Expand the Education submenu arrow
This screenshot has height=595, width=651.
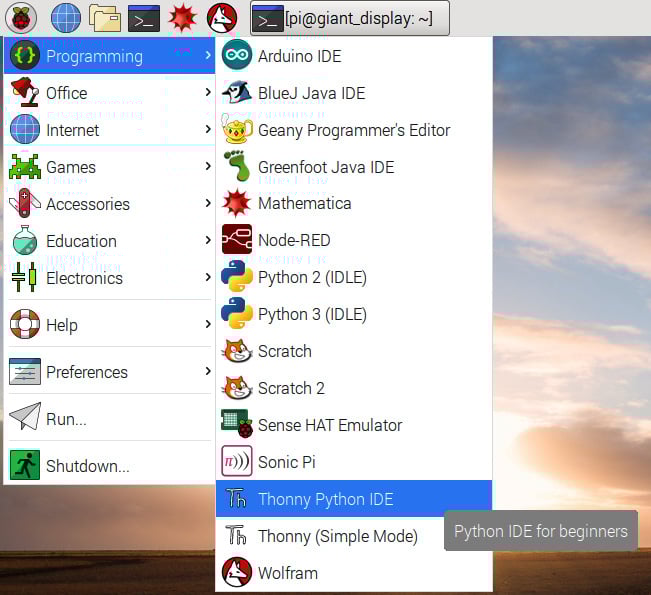(x=208, y=240)
